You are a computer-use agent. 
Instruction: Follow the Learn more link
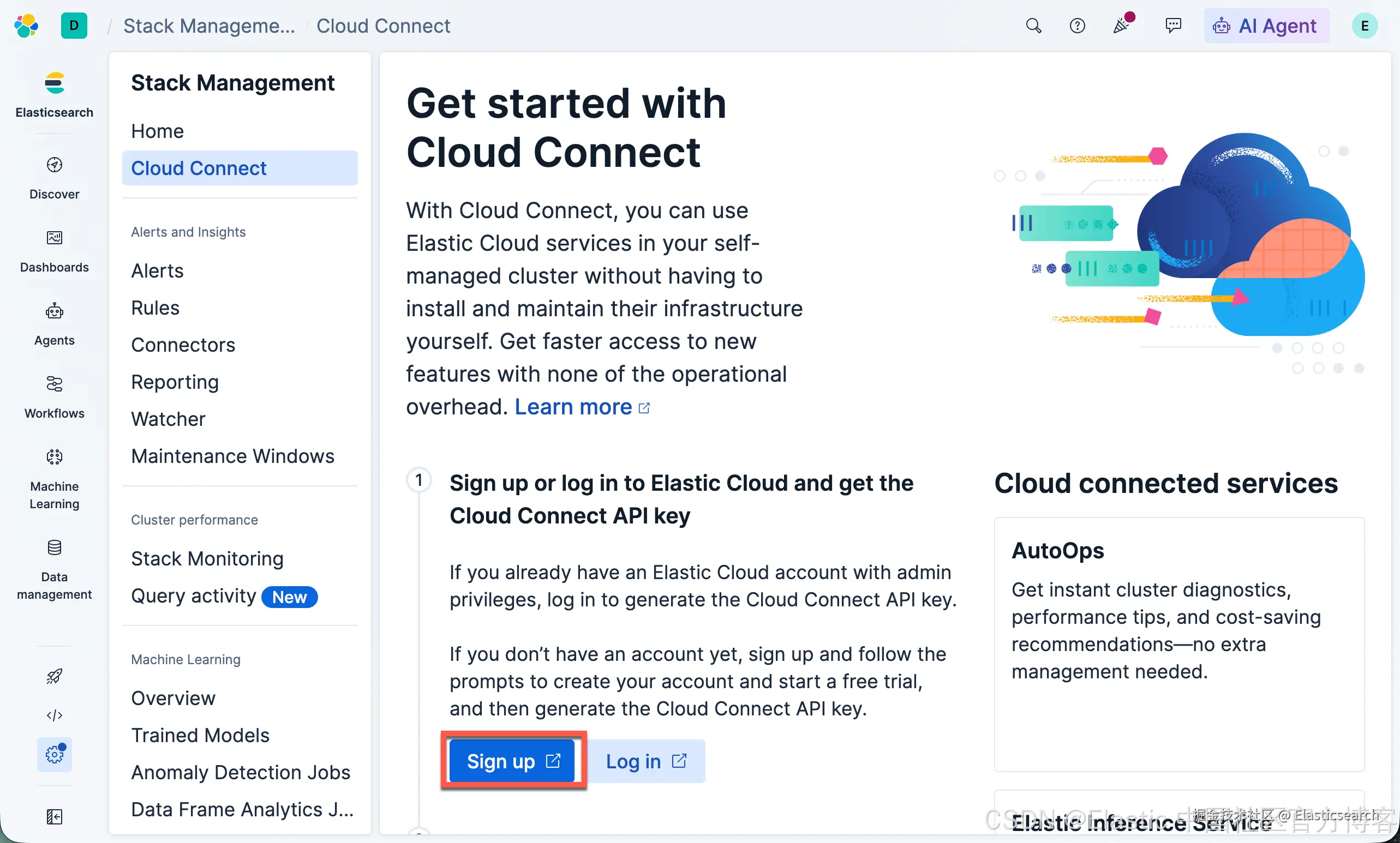tap(582, 407)
